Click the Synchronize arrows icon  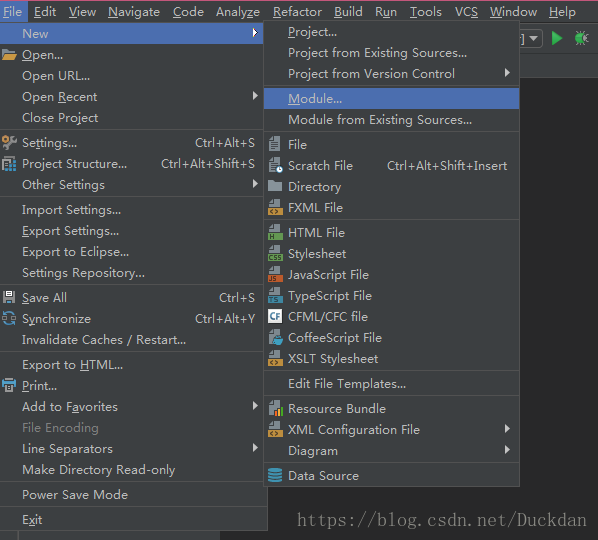[x=9, y=318]
